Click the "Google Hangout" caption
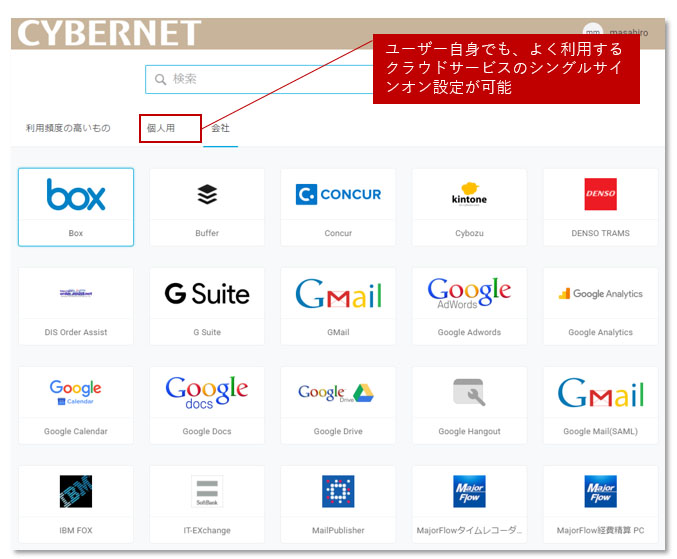677x559 pixels. click(469, 431)
